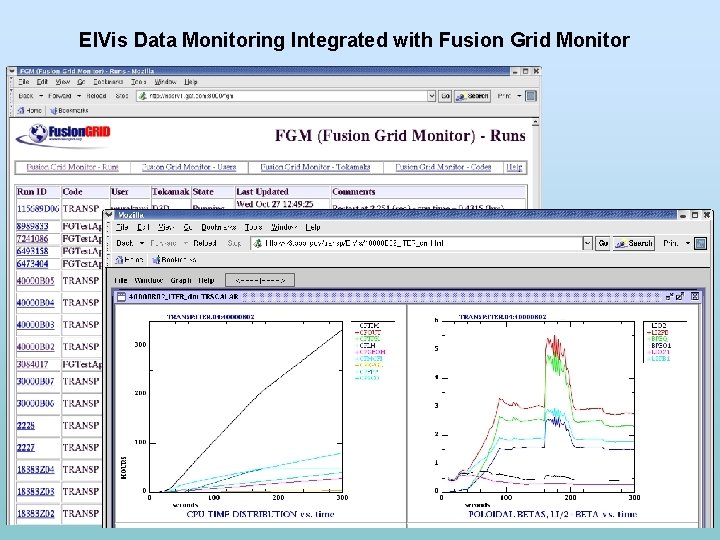
Task: Click Back in the front Mozilla window
Action: [x=125, y=243]
